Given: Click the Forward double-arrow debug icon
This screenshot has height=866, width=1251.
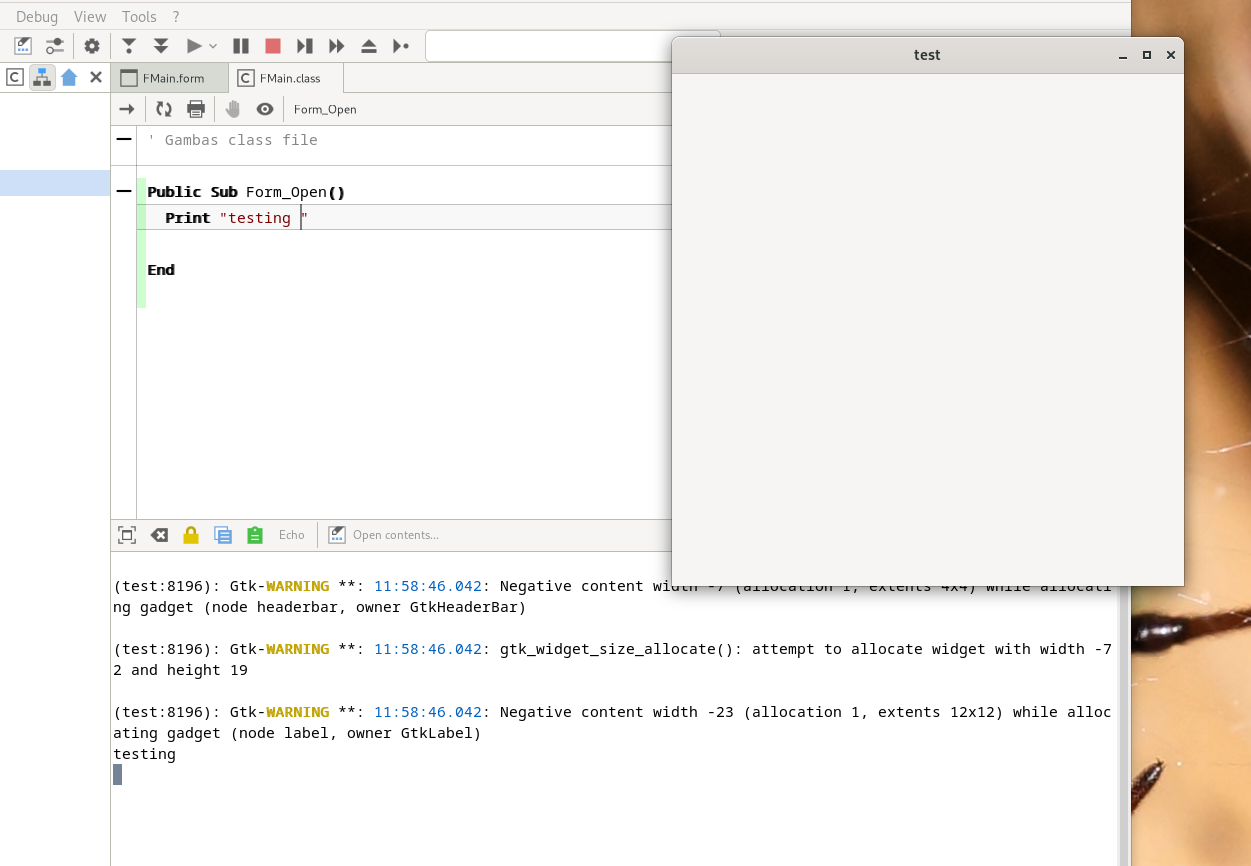Looking at the screenshot, I should [x=337, y=46].
